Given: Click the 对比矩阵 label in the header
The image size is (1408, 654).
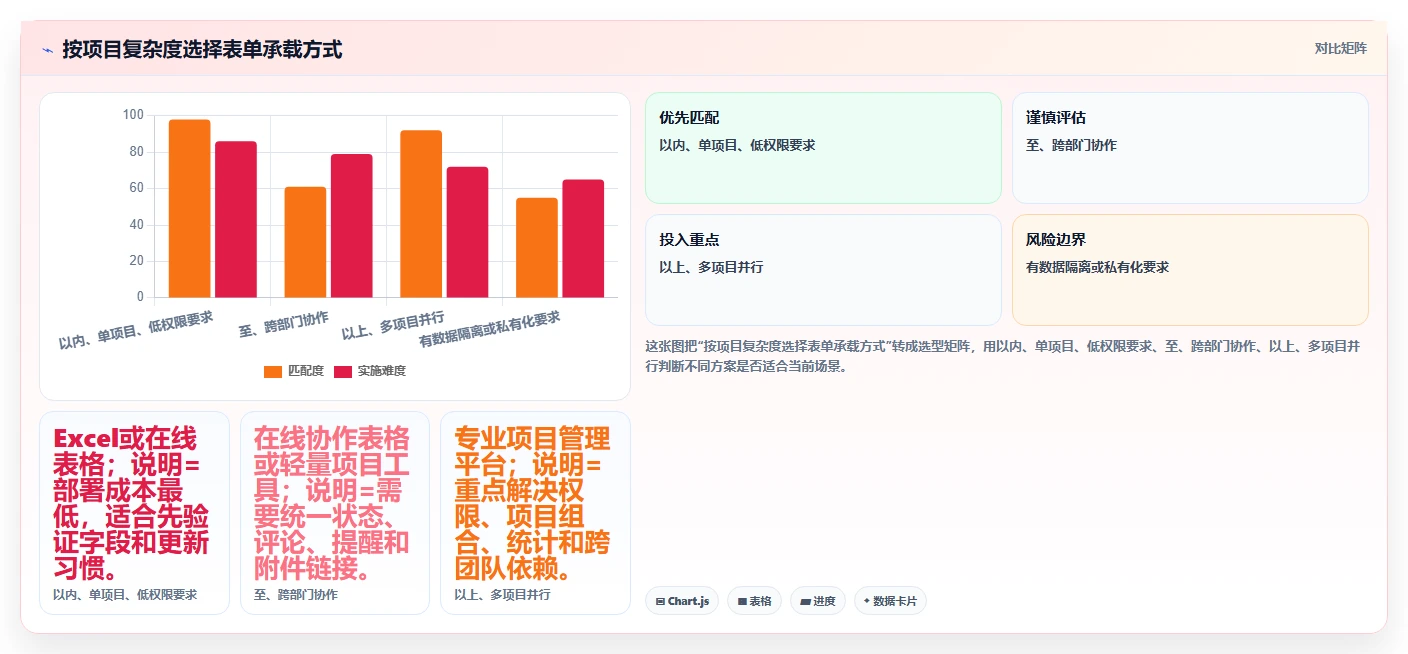Looking at the screenshot, I should (1340, 48).
